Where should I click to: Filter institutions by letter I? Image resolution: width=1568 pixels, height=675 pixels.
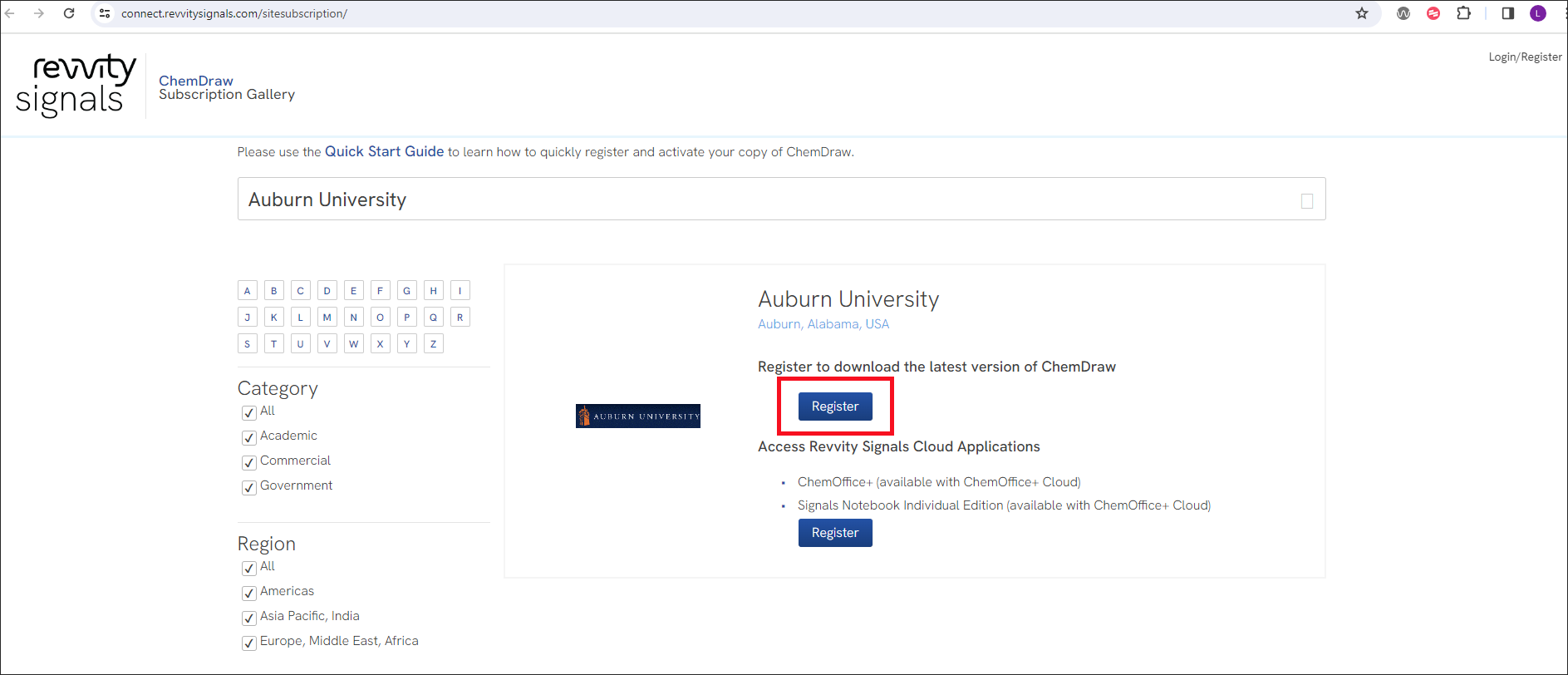click(x=460, y=291)
